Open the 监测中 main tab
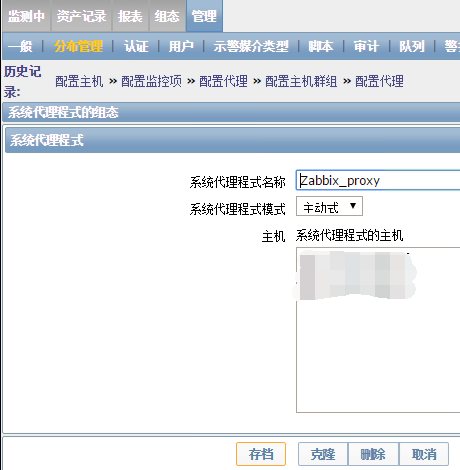460x470 pixels. [x=26, y=16]
